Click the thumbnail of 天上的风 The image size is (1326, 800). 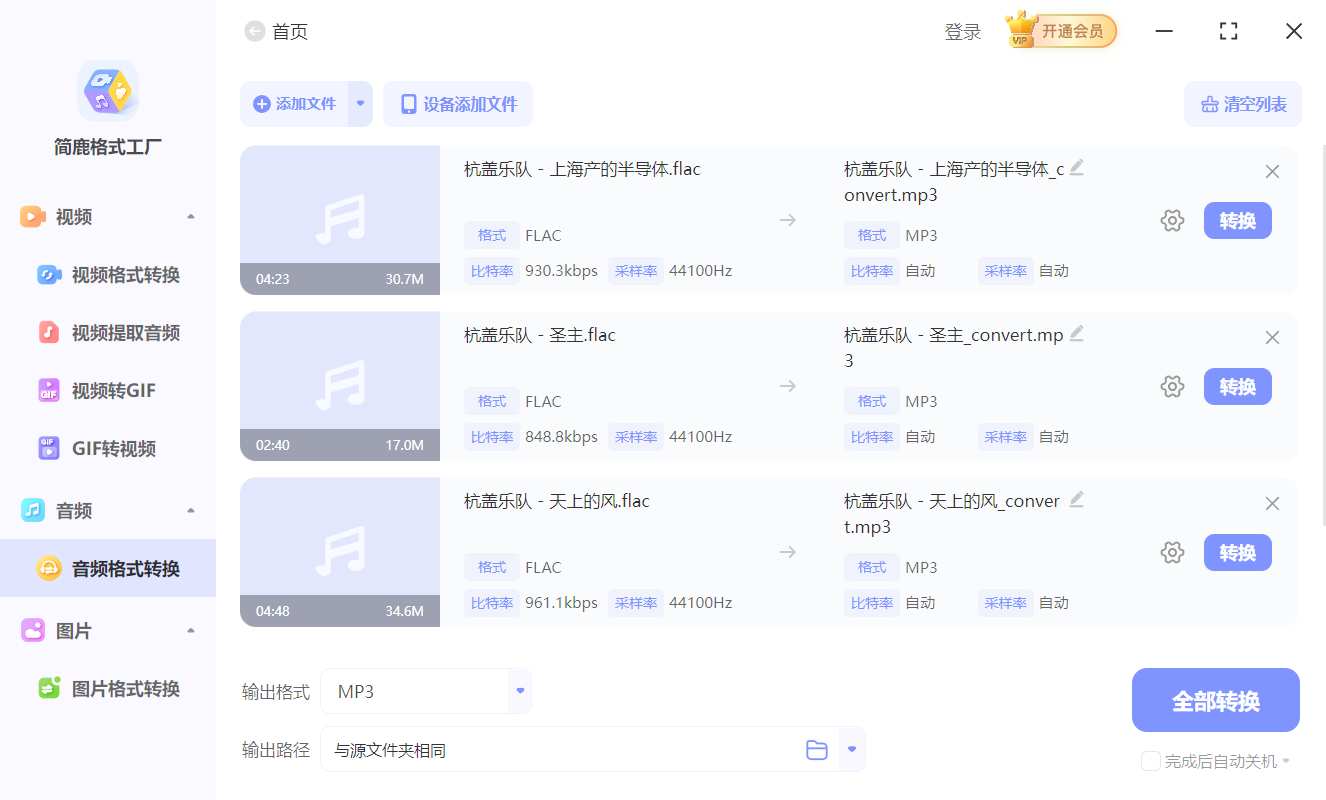tap(340, 552)
